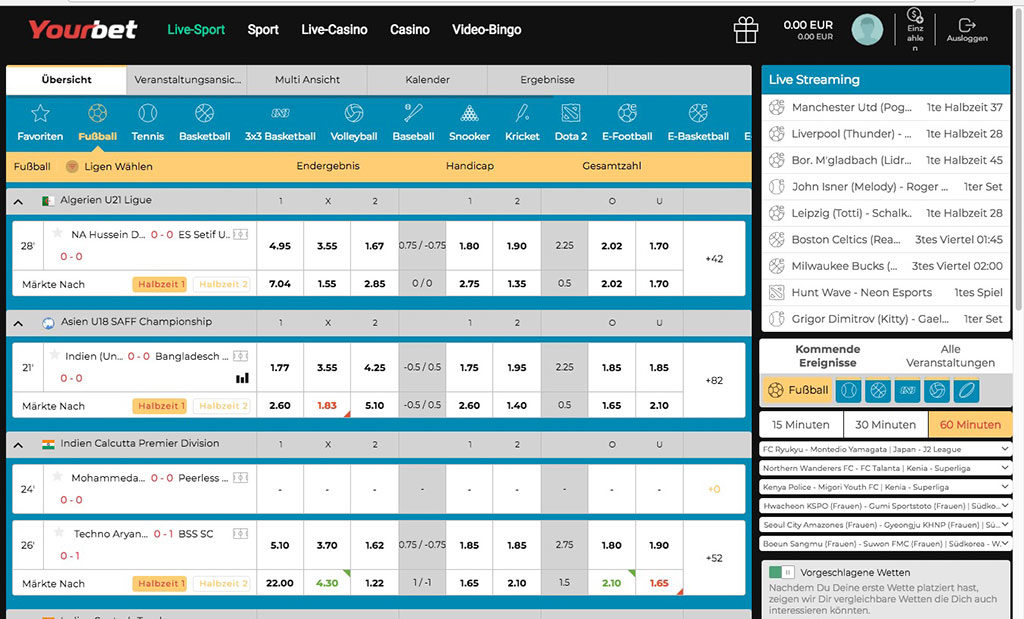Image resolution: width=1024 pixels, height=619 pixels.
Task: Select the Basketball sport icon
Action: 204,114
